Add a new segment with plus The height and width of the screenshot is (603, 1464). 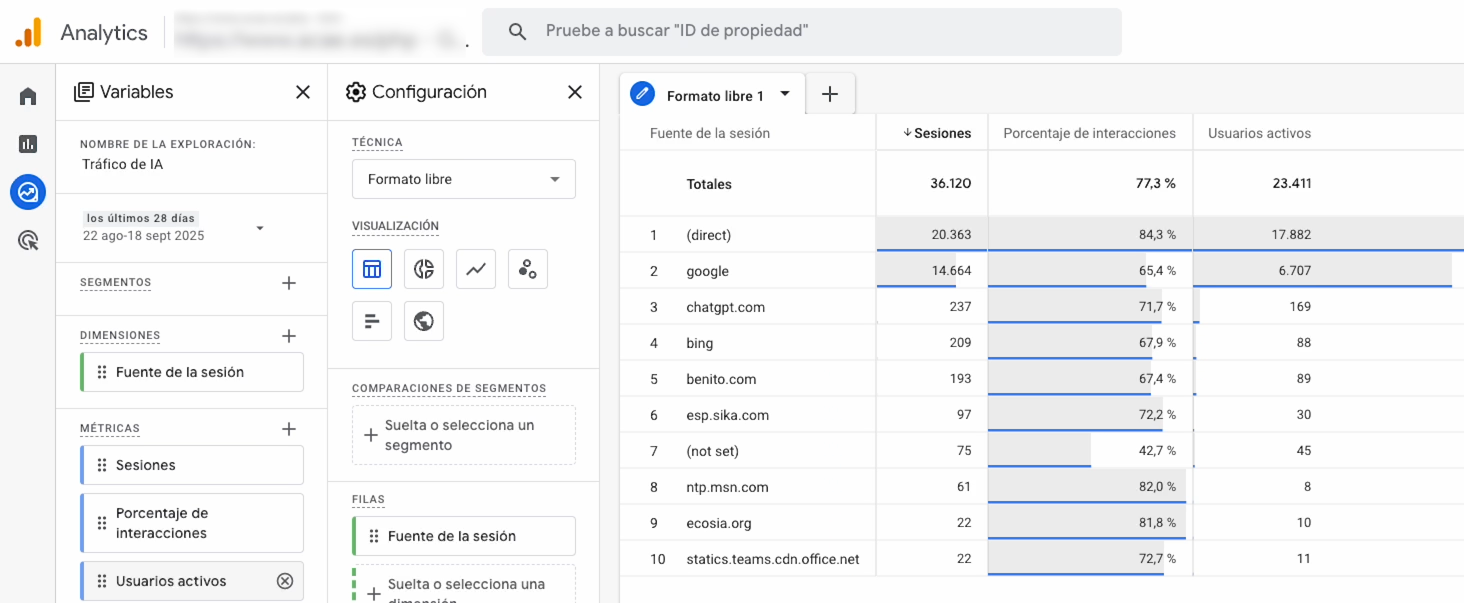click(x=289, y=283)
